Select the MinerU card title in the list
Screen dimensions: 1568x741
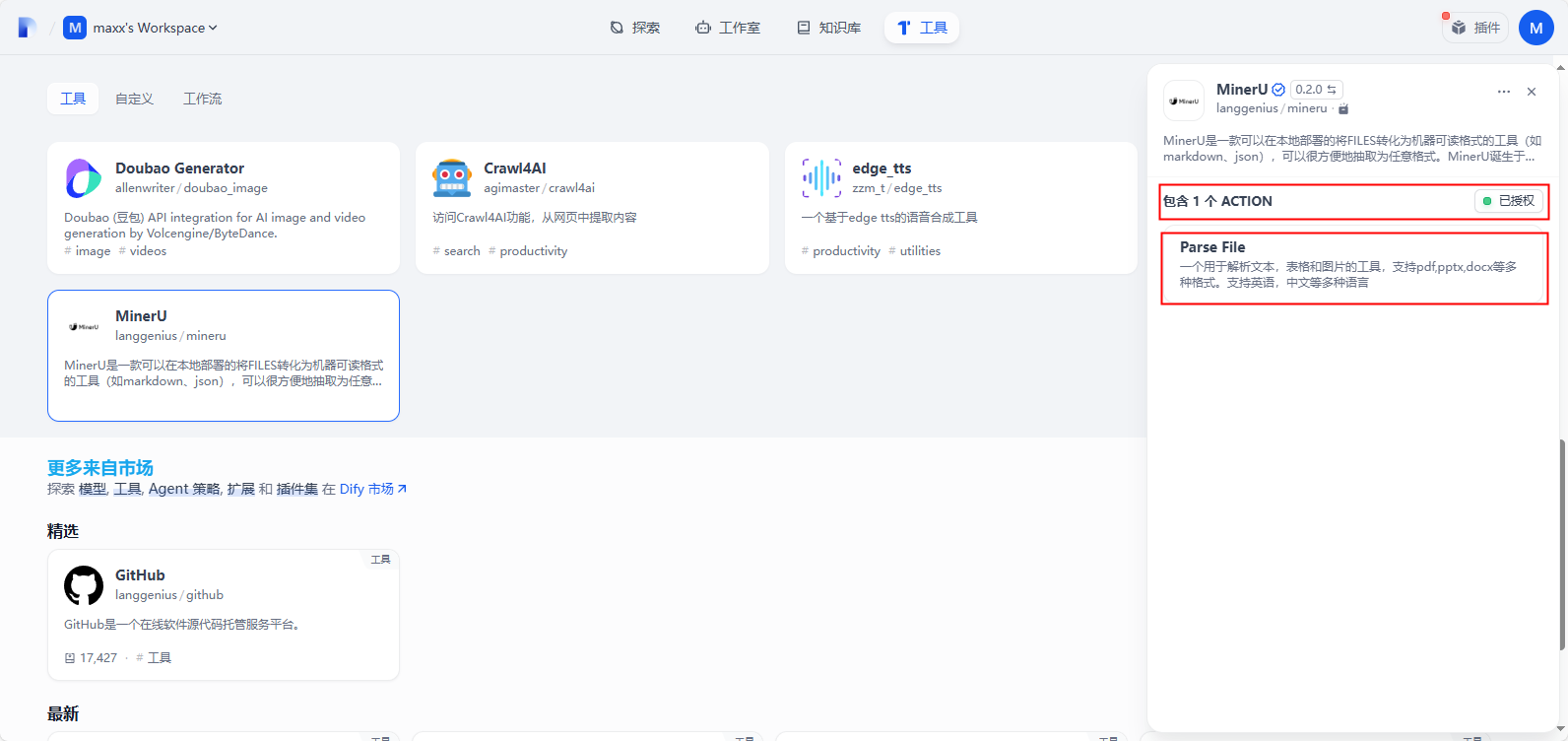pyautogui.click(x=141, y=316)
